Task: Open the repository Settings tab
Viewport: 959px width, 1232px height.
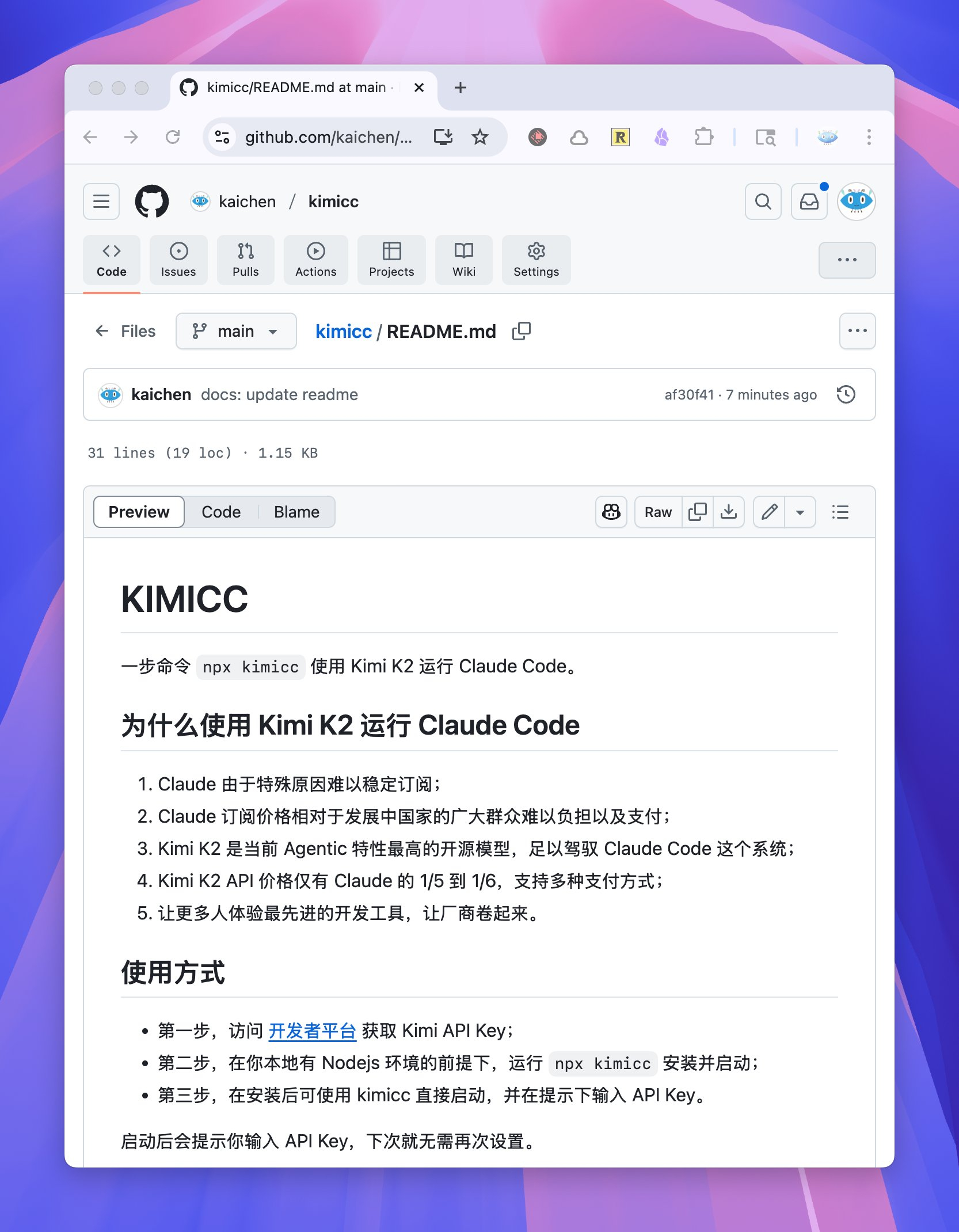Action: pyautogui.click(x=536, y=260)
